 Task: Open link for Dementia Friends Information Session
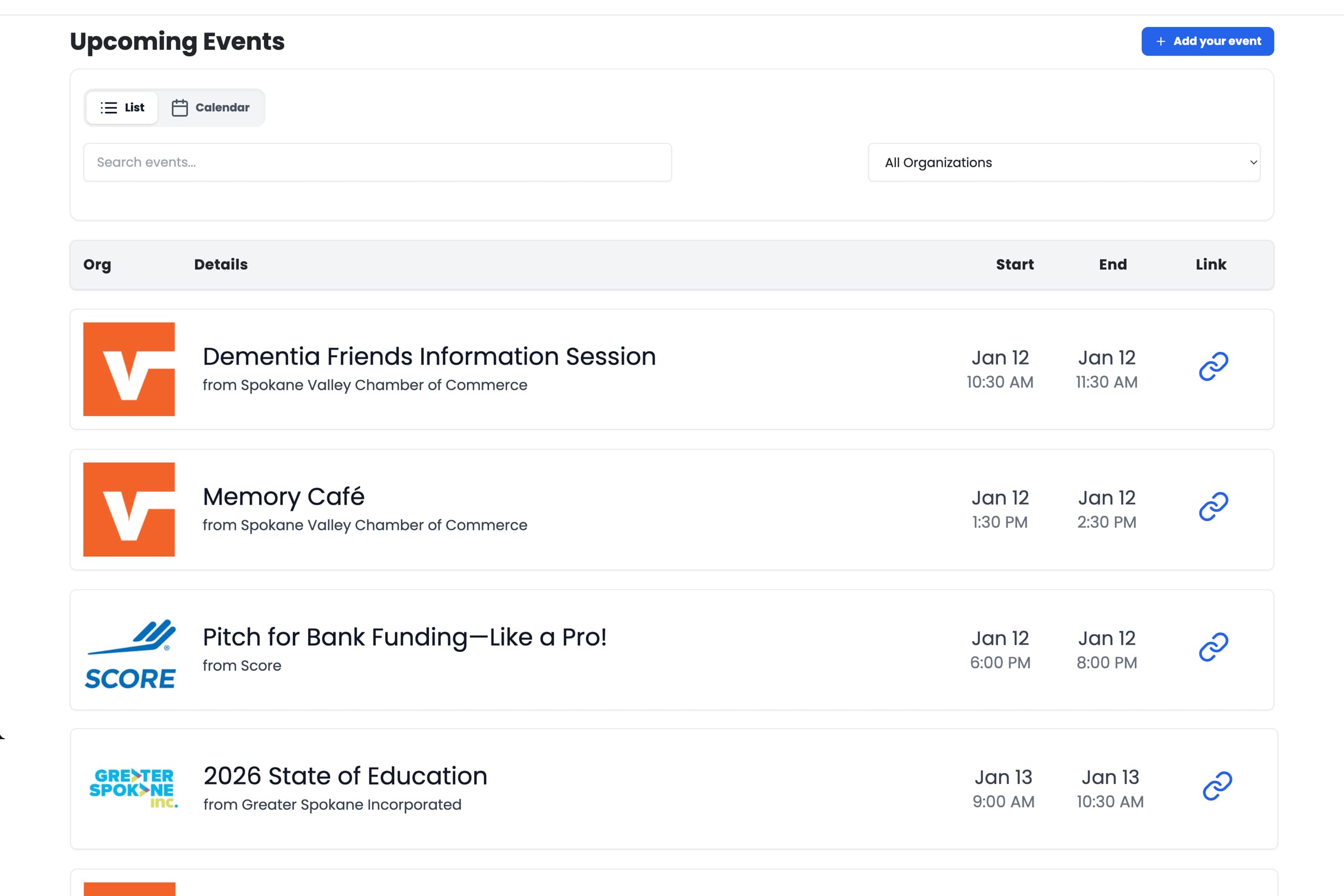[1213, 366]
